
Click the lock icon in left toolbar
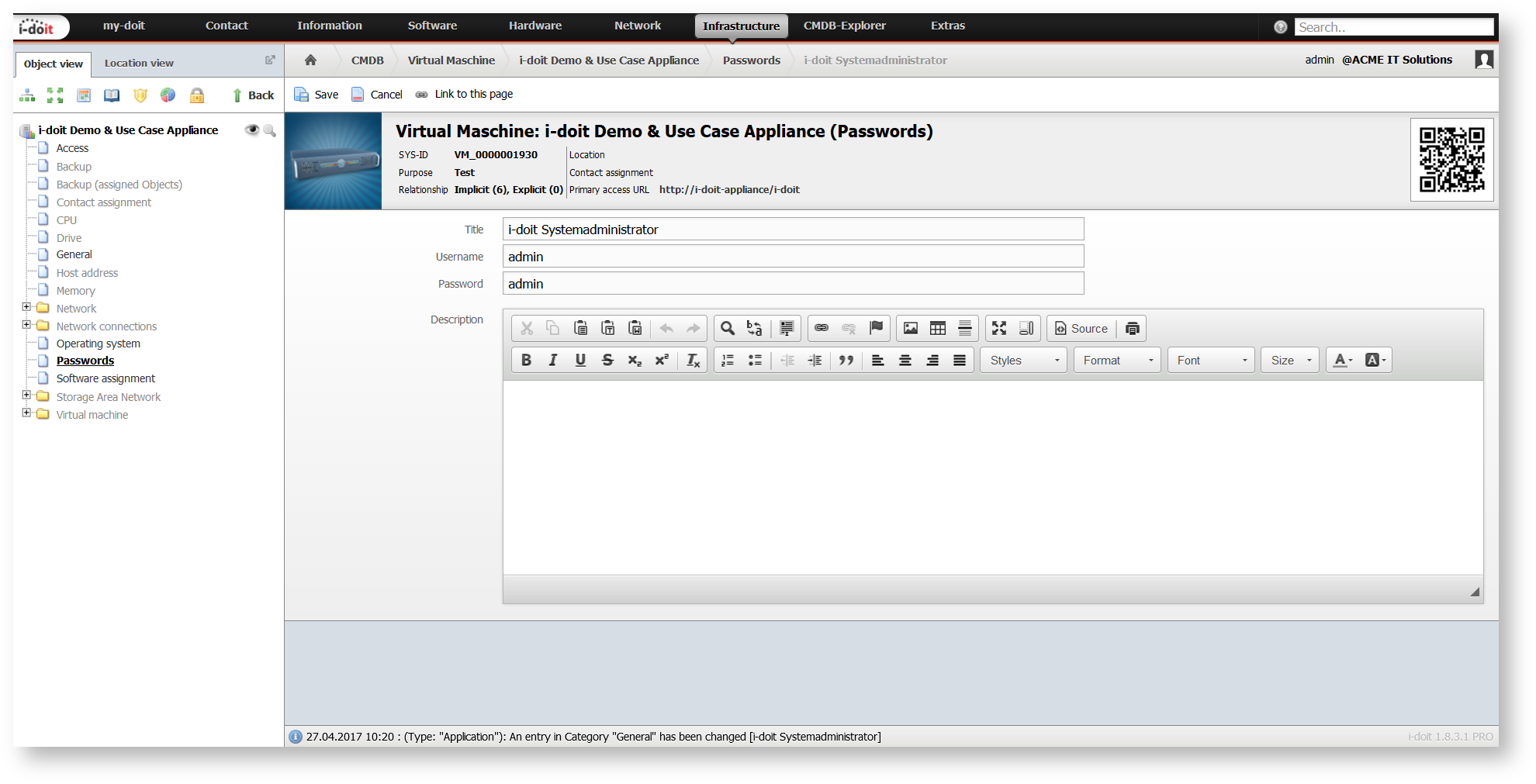197,95
